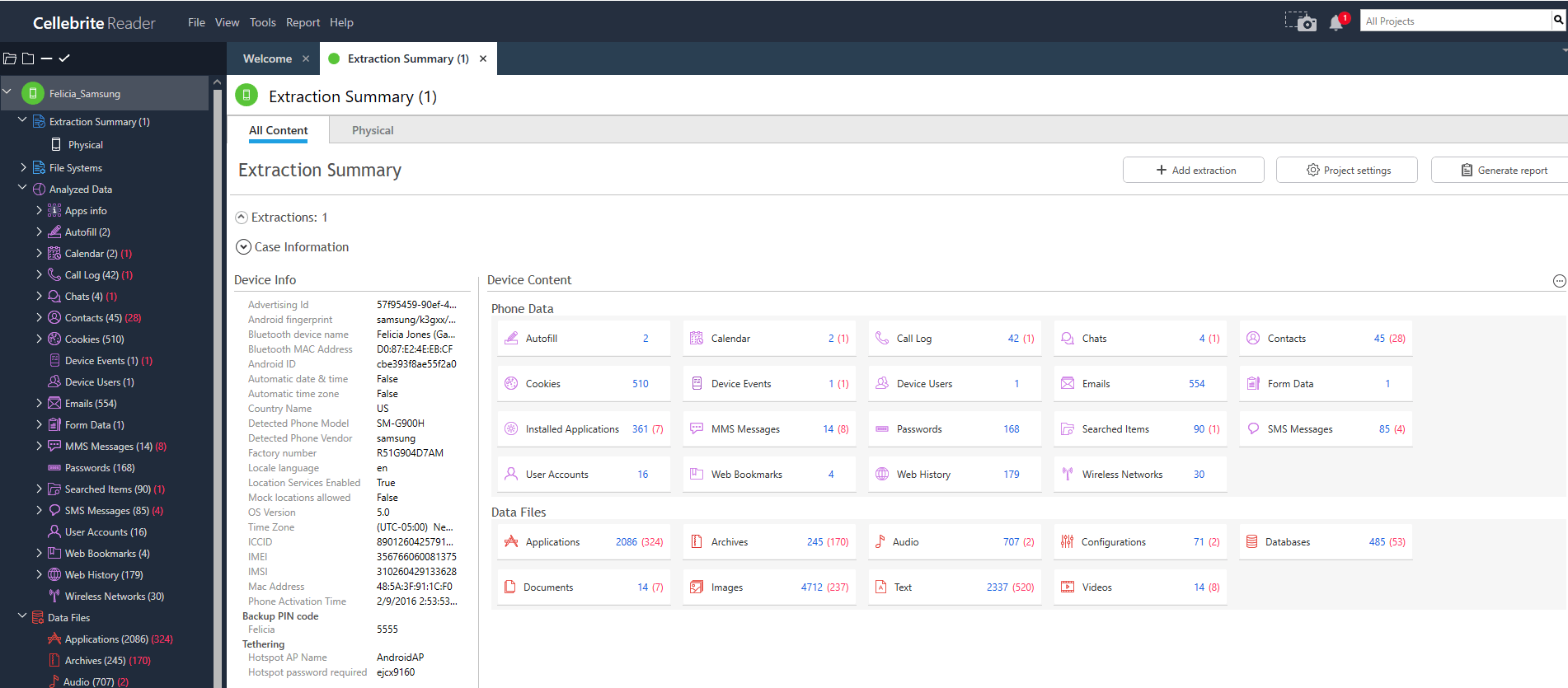Open the Report menu
Image resolution: width=1568 pixels, height=688 pixels.
(303, 22)
